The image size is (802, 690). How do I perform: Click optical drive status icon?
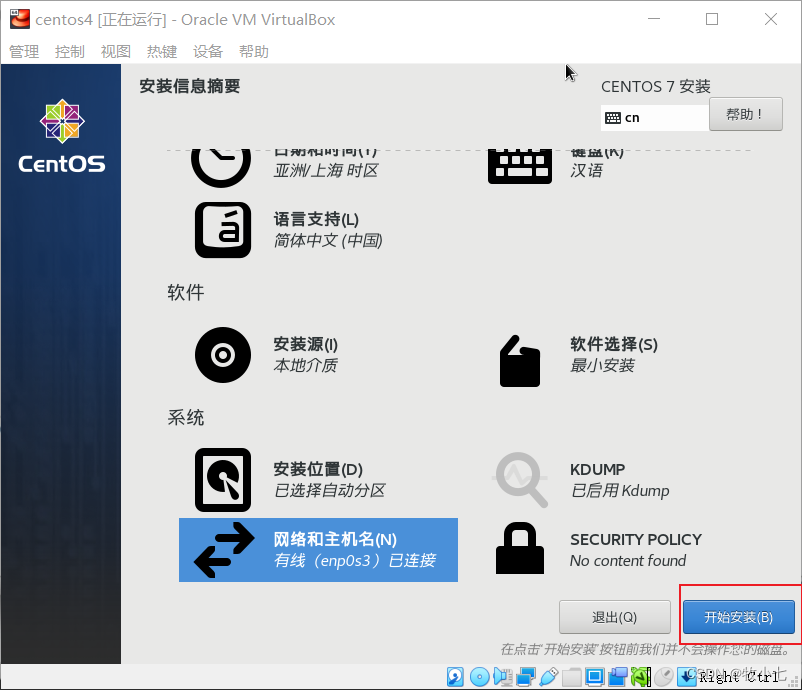(x=480, y=677)
